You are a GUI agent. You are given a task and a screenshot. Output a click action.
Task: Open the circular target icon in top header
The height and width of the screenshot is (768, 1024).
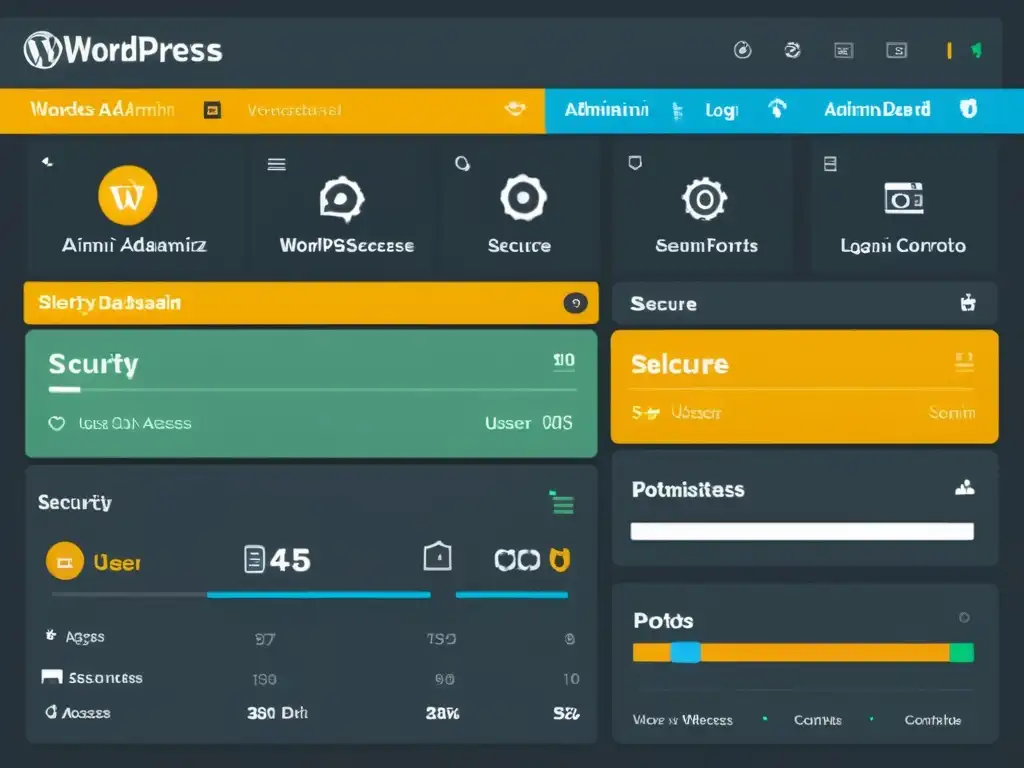[743, 50]
